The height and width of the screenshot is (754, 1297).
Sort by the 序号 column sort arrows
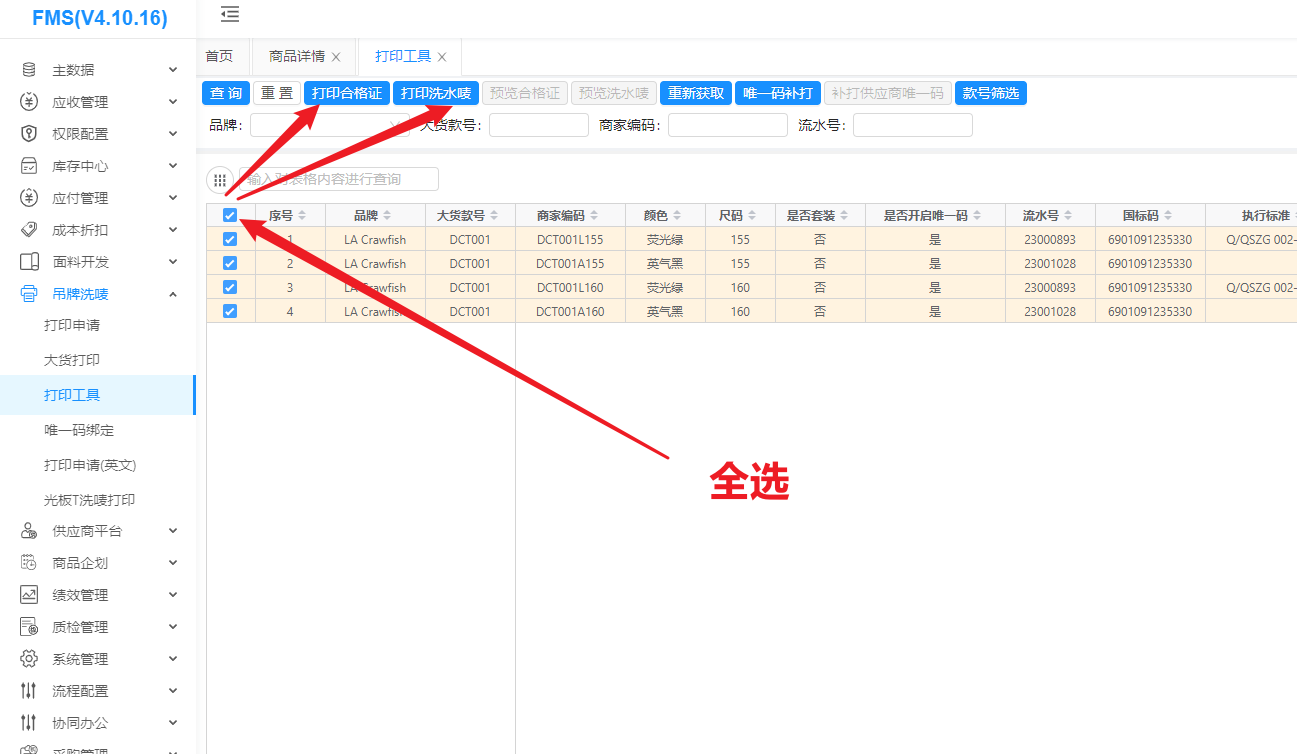tap(302, 216)
